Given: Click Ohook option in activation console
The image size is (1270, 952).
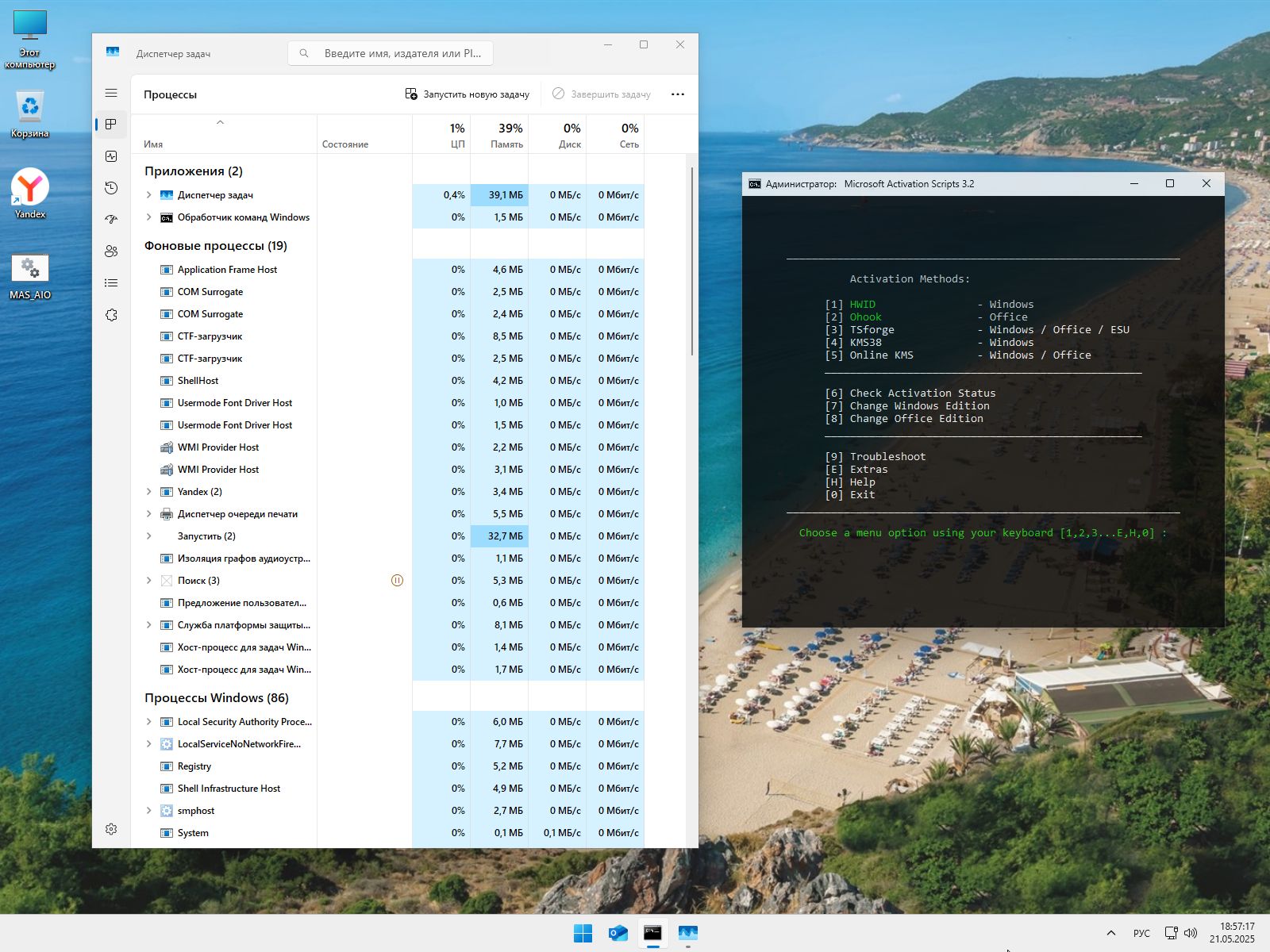Looking at the screenshot, I should [865, 317].
